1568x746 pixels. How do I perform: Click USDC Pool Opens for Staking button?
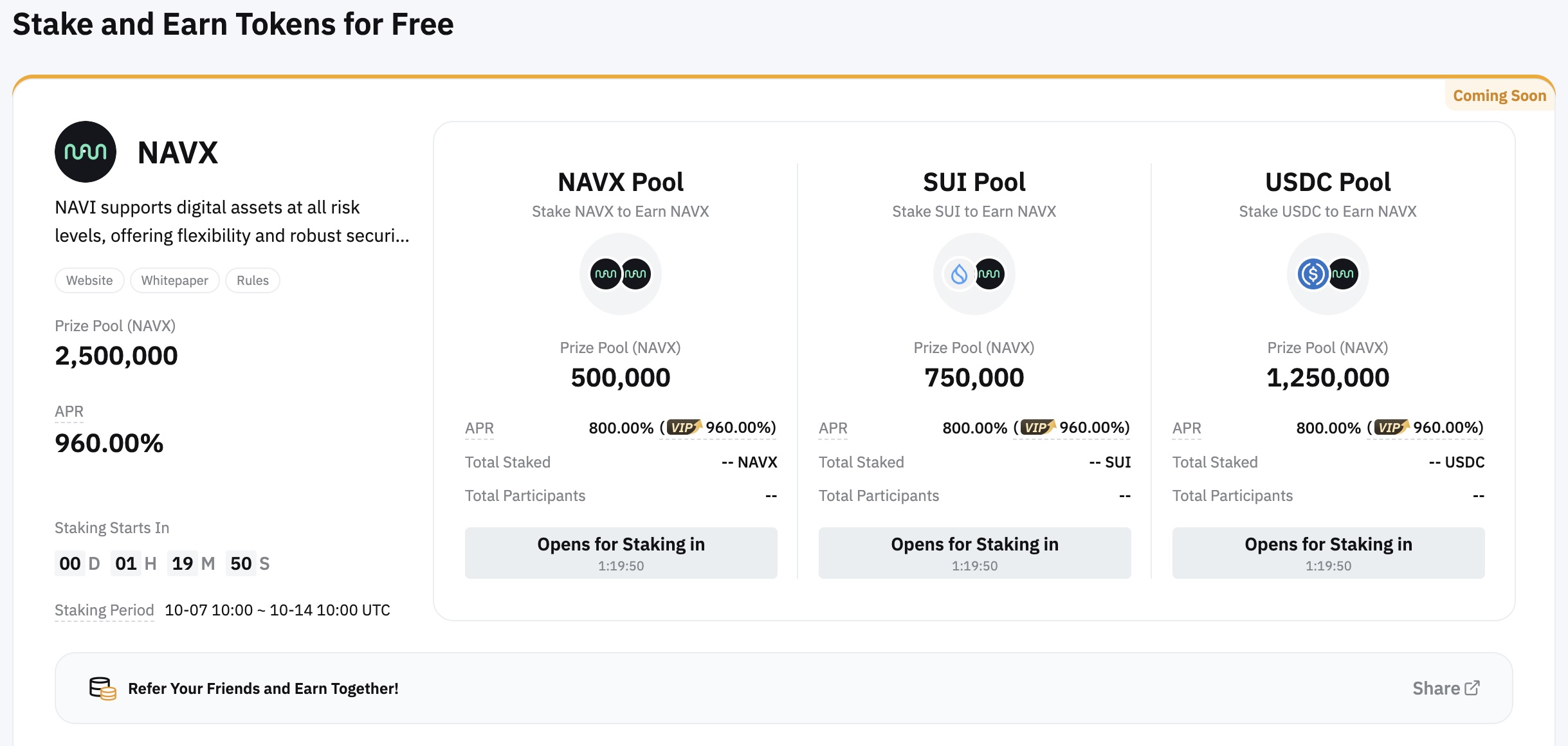[x=1329, y=553]
